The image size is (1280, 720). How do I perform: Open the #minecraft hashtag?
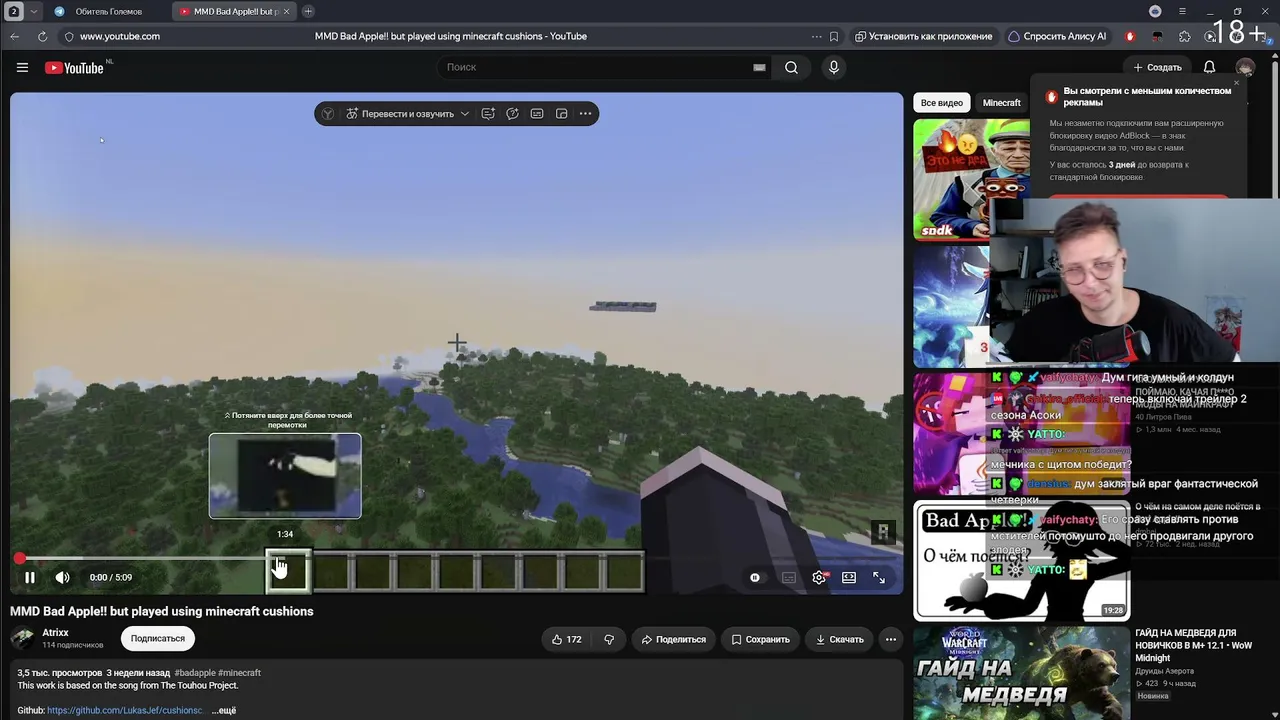(240, 673)
